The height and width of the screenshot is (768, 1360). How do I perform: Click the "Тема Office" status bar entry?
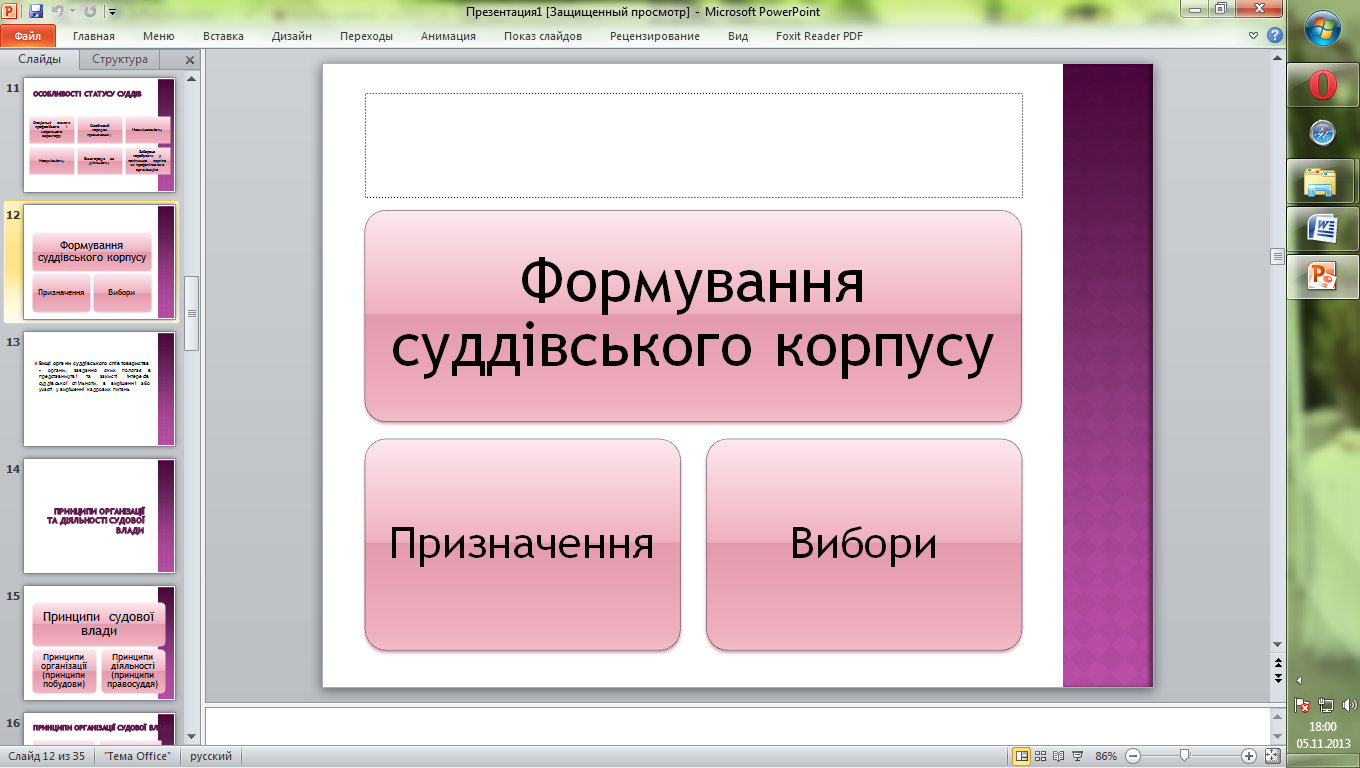tap(138, 756)
